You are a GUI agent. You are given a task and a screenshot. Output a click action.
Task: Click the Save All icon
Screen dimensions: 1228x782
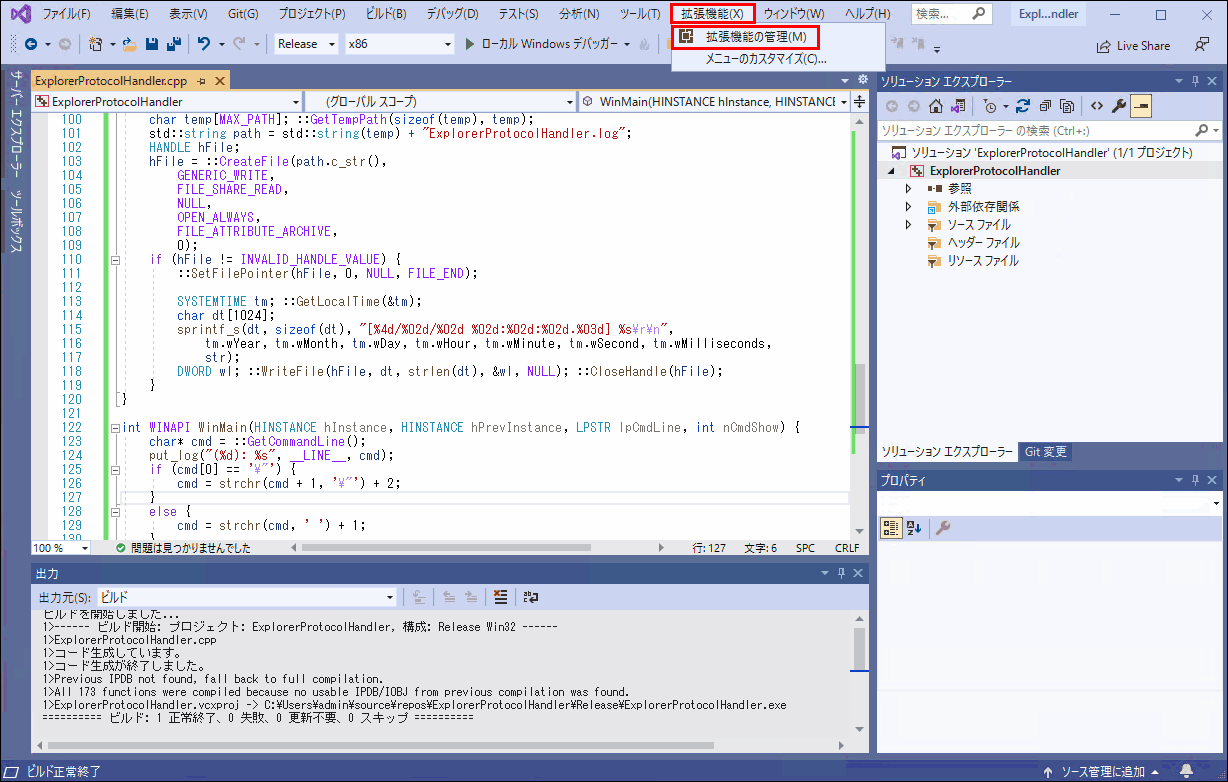pyautogui.click(x=173, y=44)
